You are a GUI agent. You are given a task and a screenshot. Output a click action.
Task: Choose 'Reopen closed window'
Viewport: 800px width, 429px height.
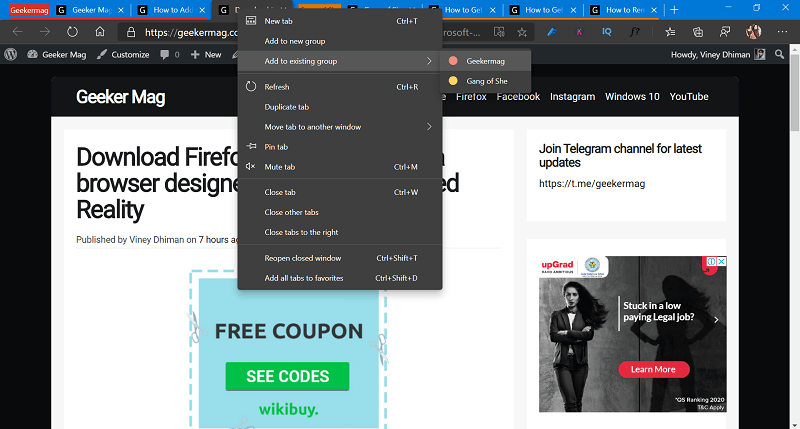340,258
